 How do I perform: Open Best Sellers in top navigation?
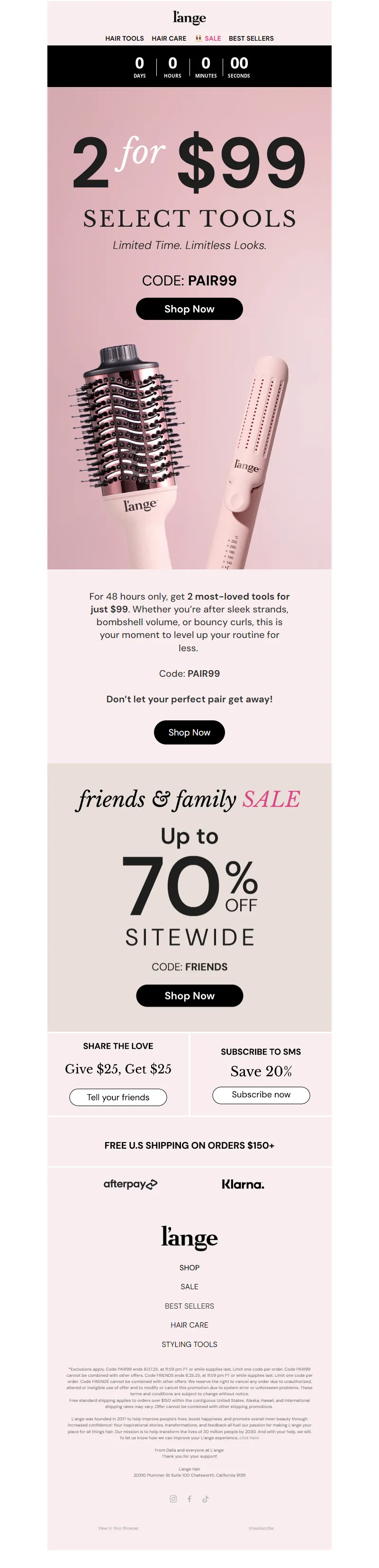click(x=251, y=38)
